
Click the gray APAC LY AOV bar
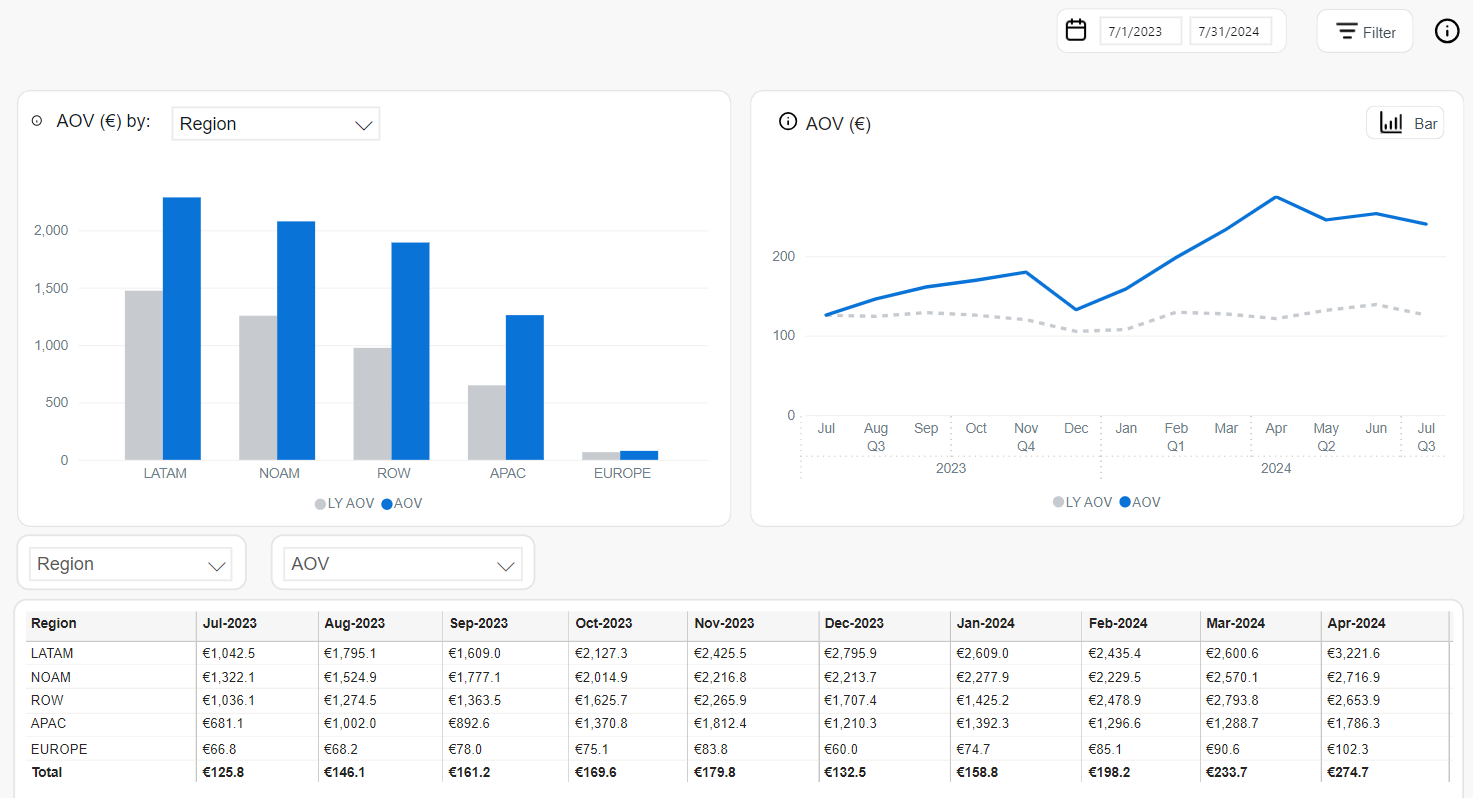[487, 423]
